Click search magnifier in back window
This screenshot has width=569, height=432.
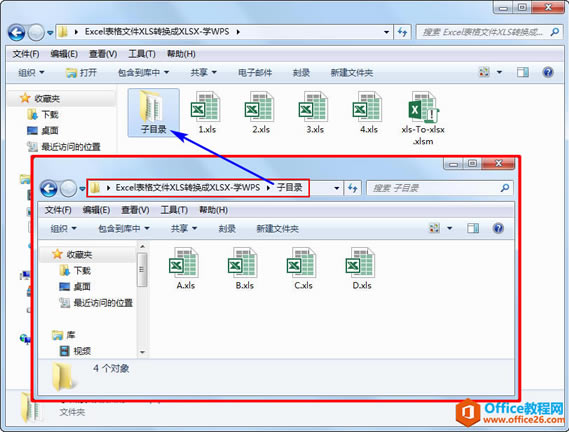coord(554,32)
